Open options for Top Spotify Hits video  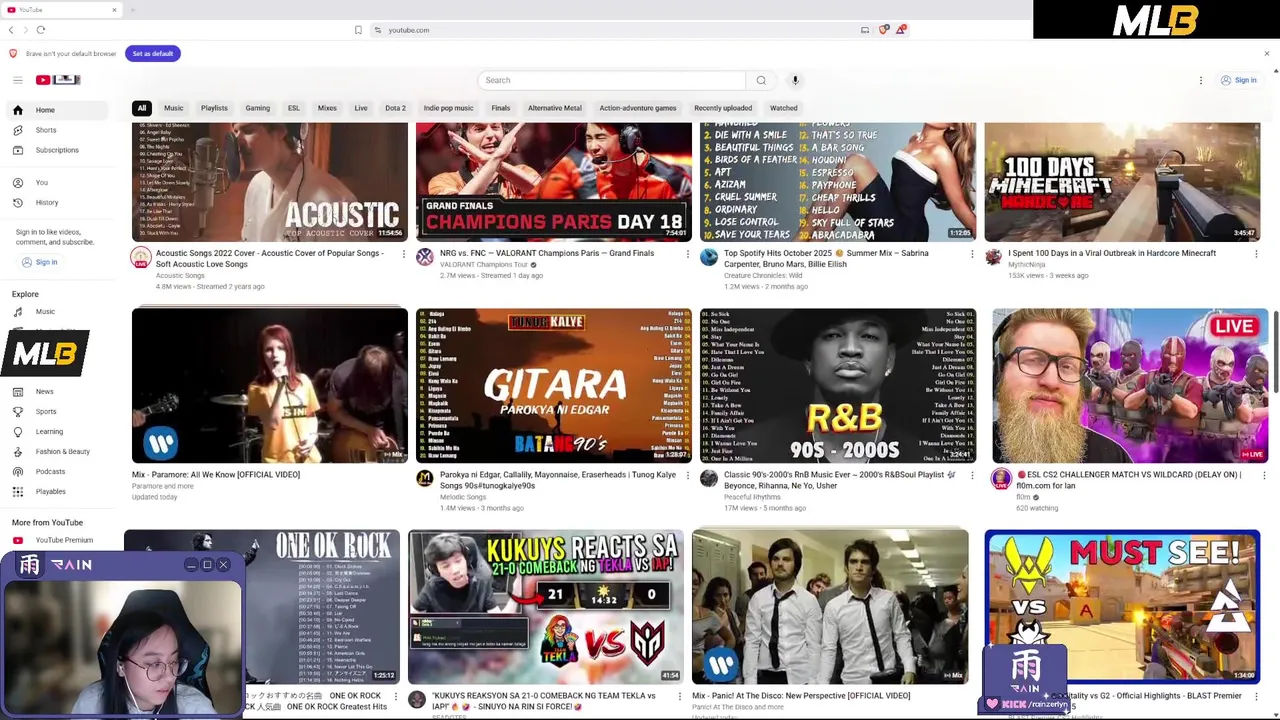click(972, 254)
